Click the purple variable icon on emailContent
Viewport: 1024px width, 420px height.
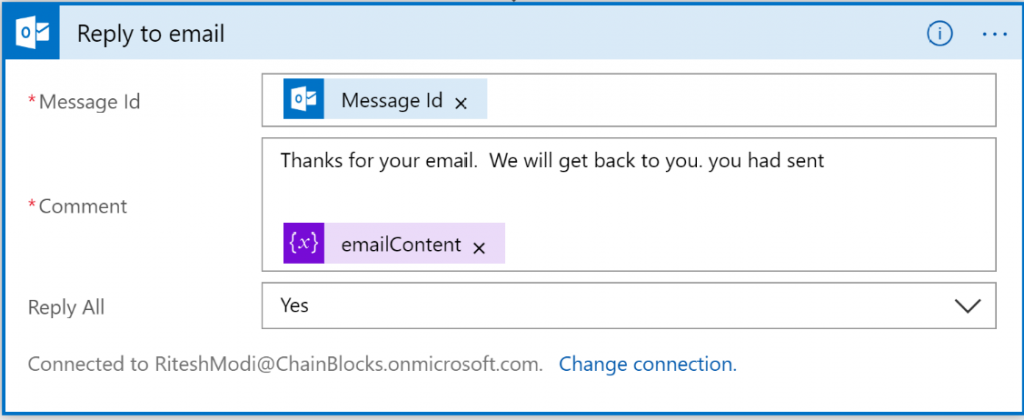pos(303,244)
